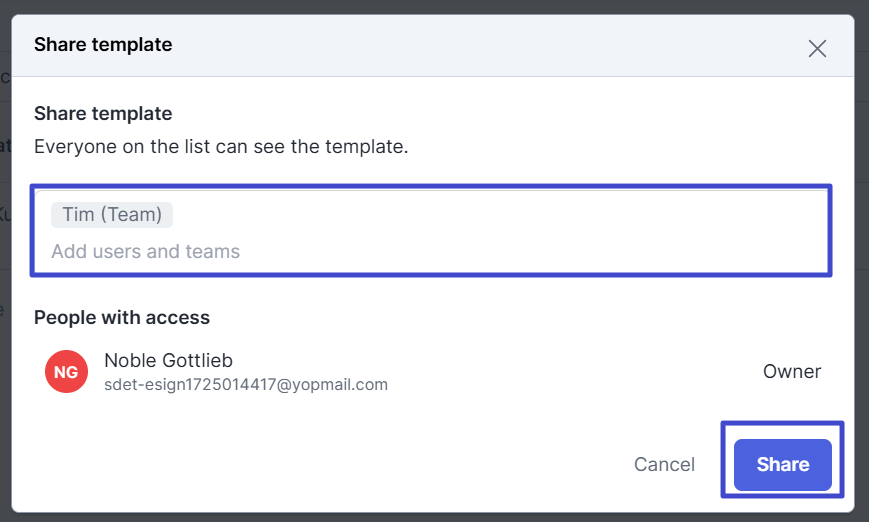Click the Share button
869x522 pixels.
(782, 464)
